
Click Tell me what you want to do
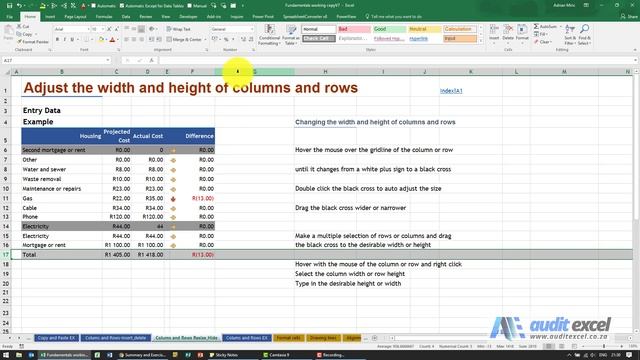click(393, 17)
